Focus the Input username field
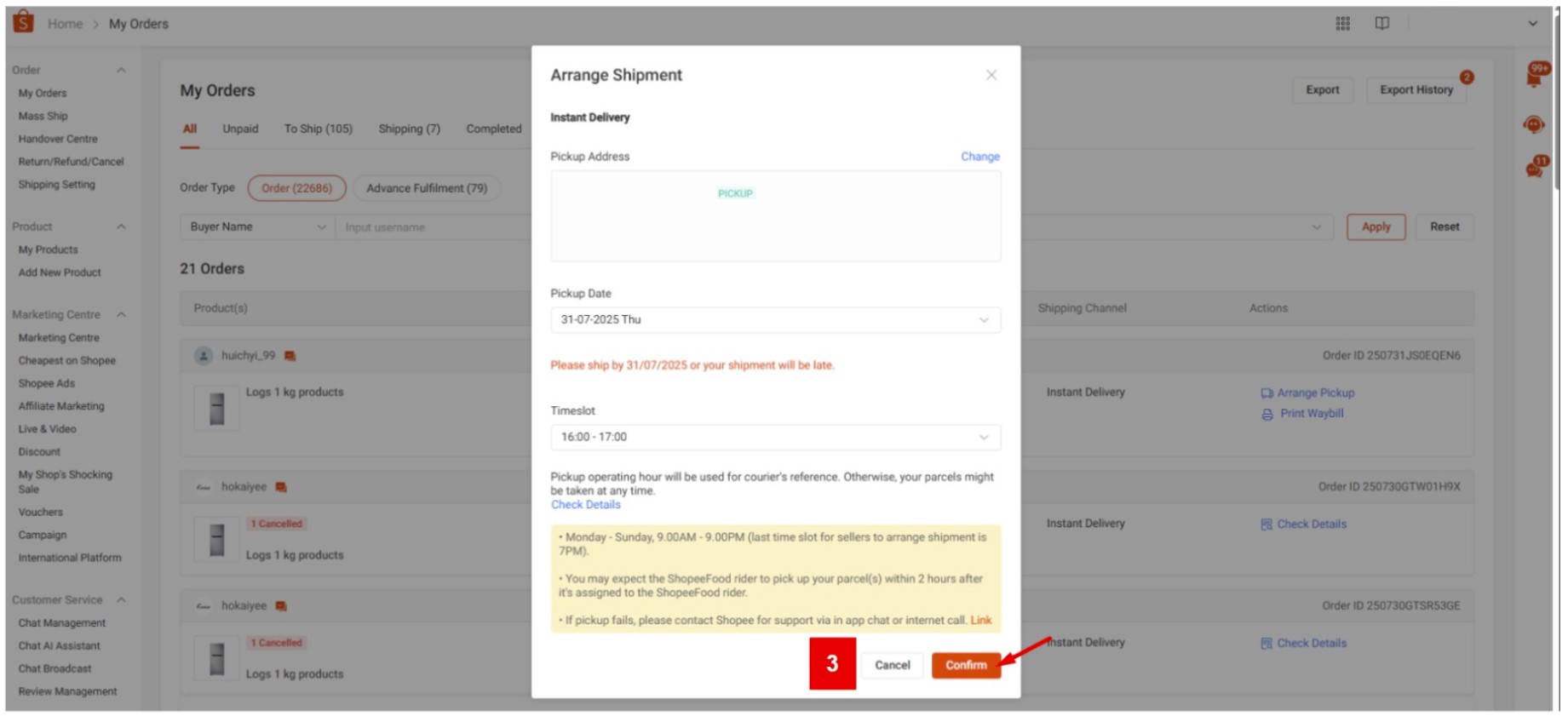The height and width of the screenshot is (722, 1568). pos(434,227)
